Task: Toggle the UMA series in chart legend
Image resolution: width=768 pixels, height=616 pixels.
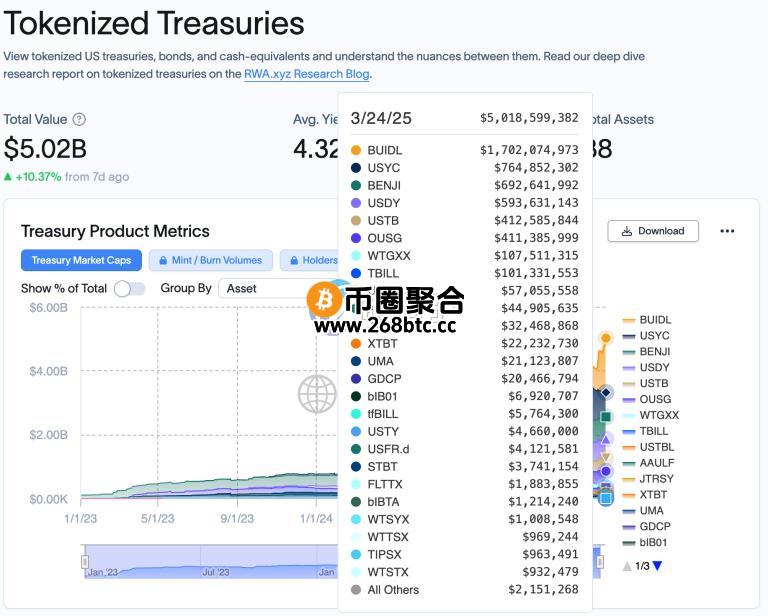Action: pos(643,511)
